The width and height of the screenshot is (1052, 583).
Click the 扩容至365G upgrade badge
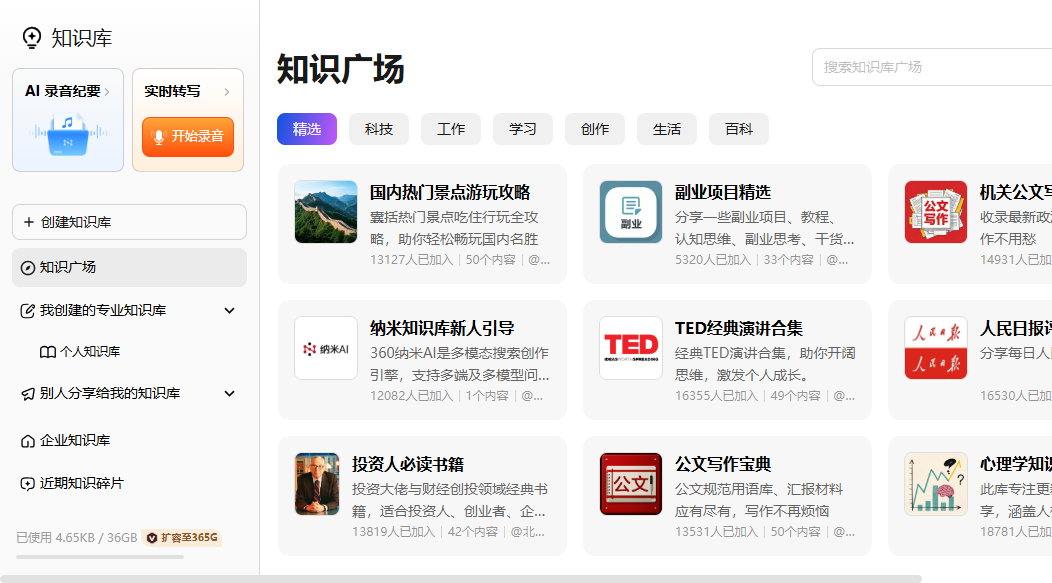pos(182,538)
